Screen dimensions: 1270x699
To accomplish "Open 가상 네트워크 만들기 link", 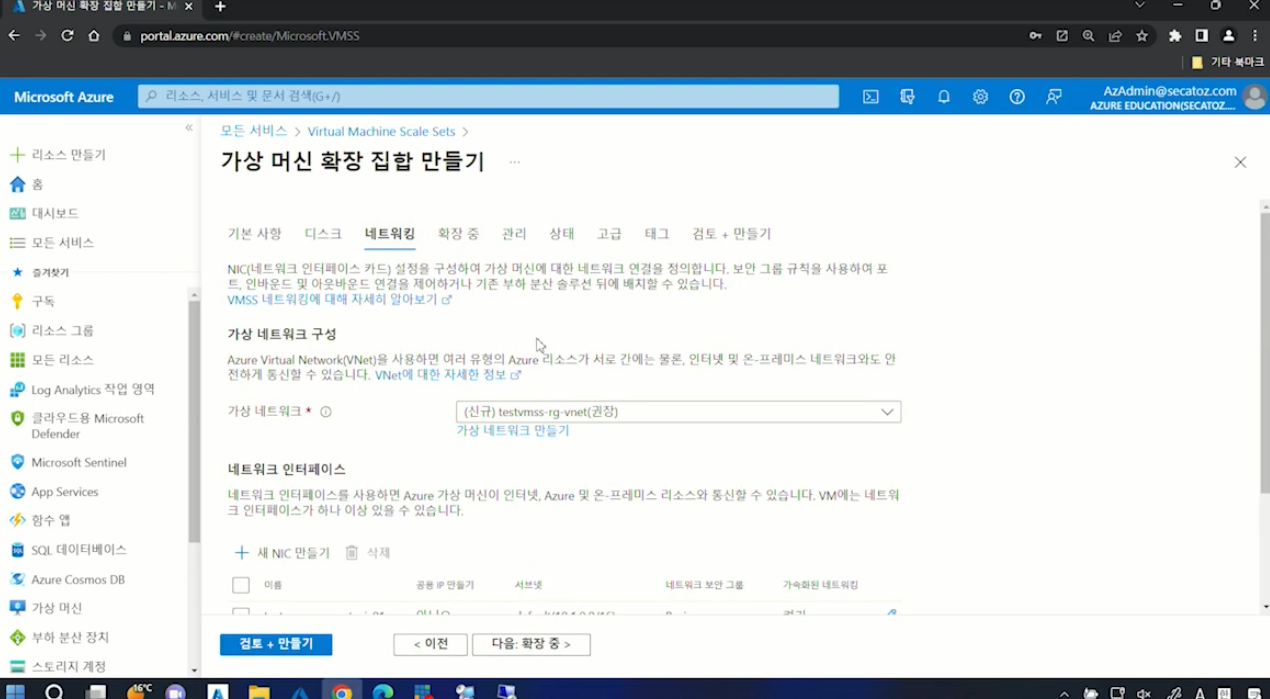I will click(x=512, y=430).
